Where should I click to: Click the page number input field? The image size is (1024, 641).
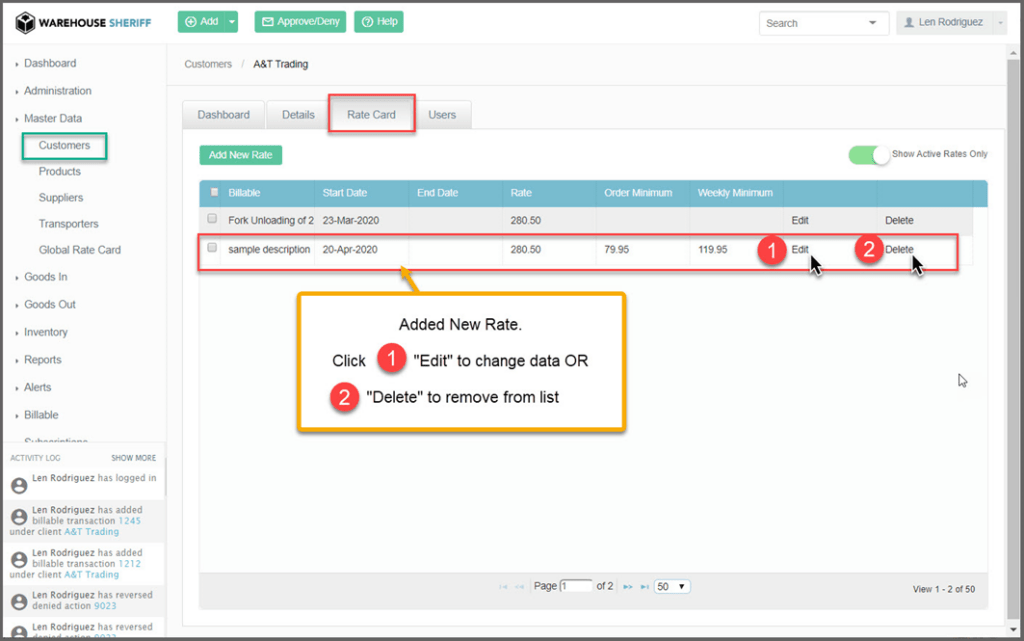(576, 587)
